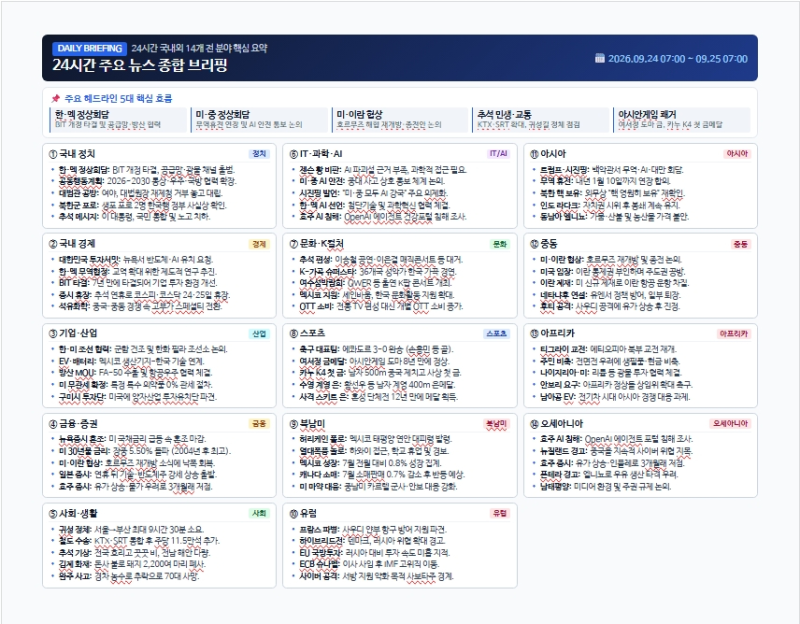Click the 뉴질랜드 경고 bullet in 오세아니아
Viewport: 800px width, 624px height.
click(616, 451)
